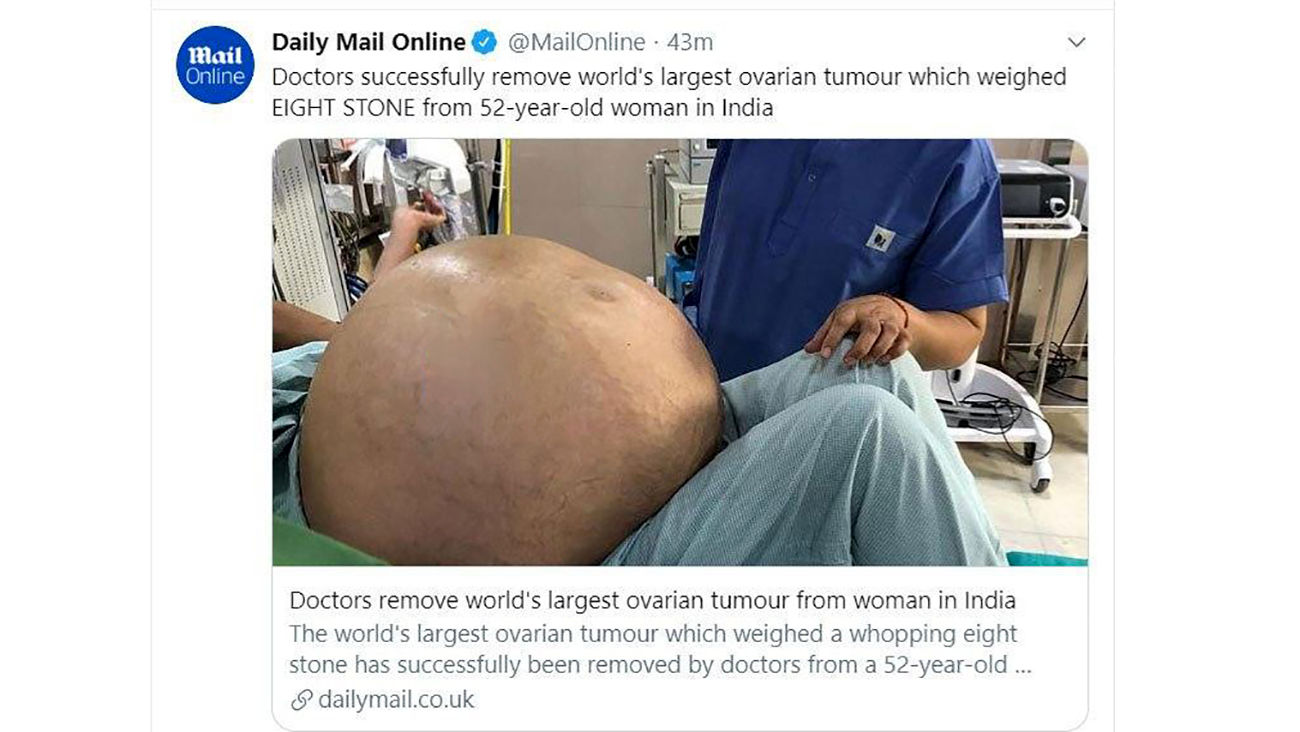The image size is (1300, 732).
Task: Click the blue scrubs pocket logo in photo
Action: click(881, 238)
